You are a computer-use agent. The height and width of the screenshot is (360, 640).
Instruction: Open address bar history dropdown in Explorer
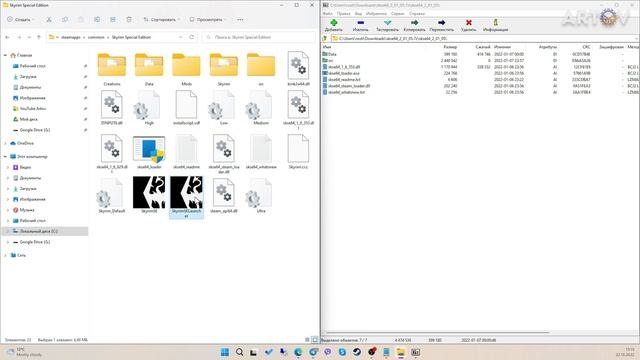point(180,37)
